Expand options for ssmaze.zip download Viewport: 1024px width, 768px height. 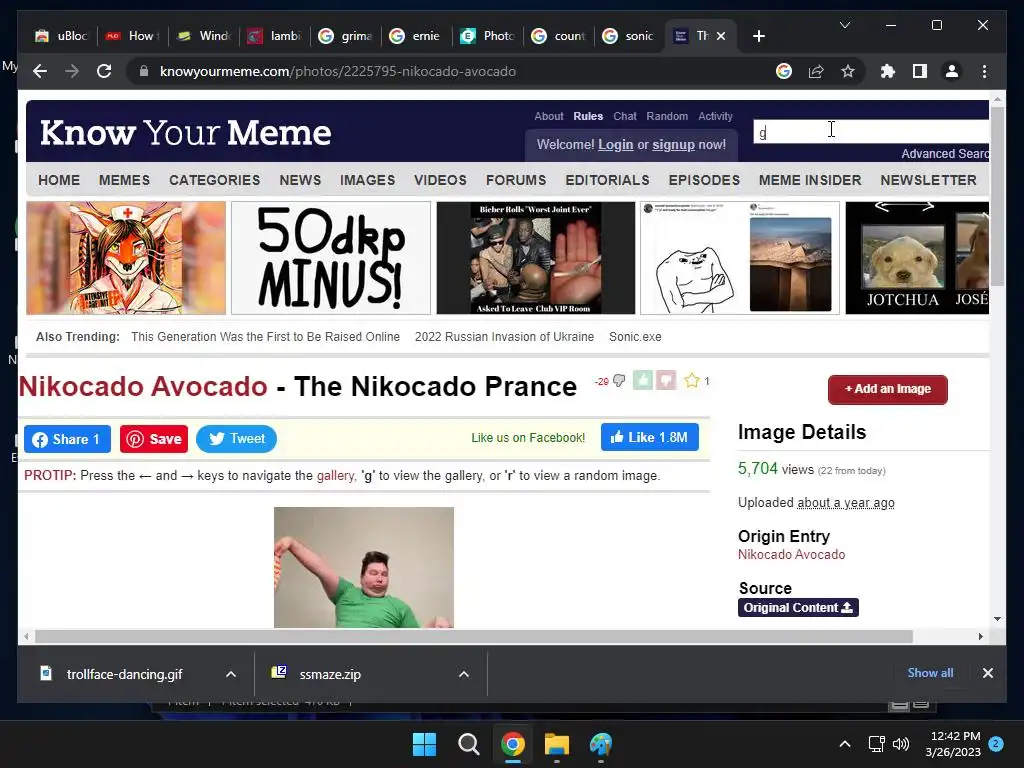click(x=464, y=674)
